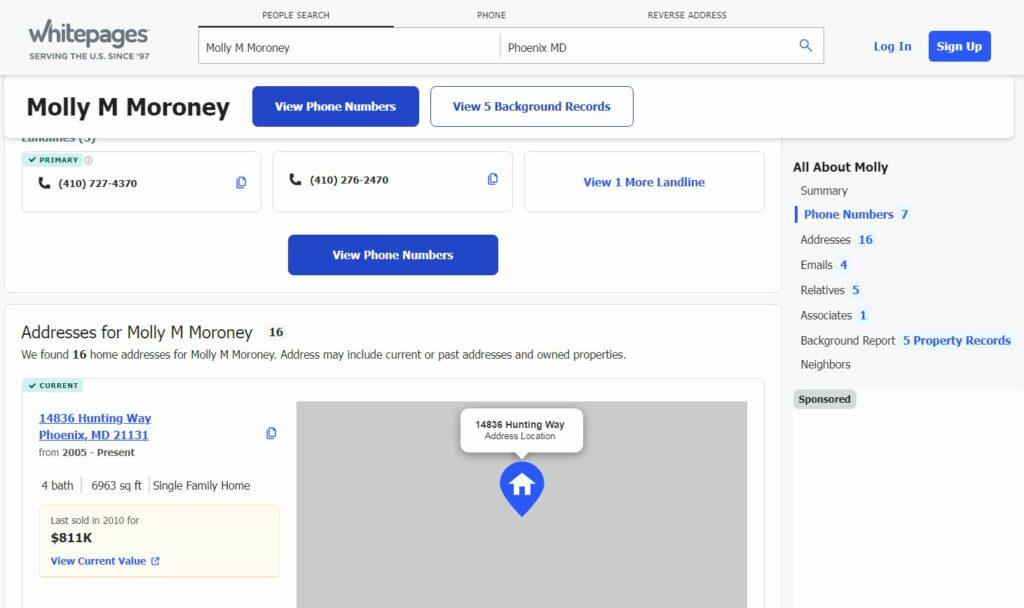This screenshot has height=608, width=1024.
Task: Switch to the Reverse Address tab
Action: pos(687,15)
